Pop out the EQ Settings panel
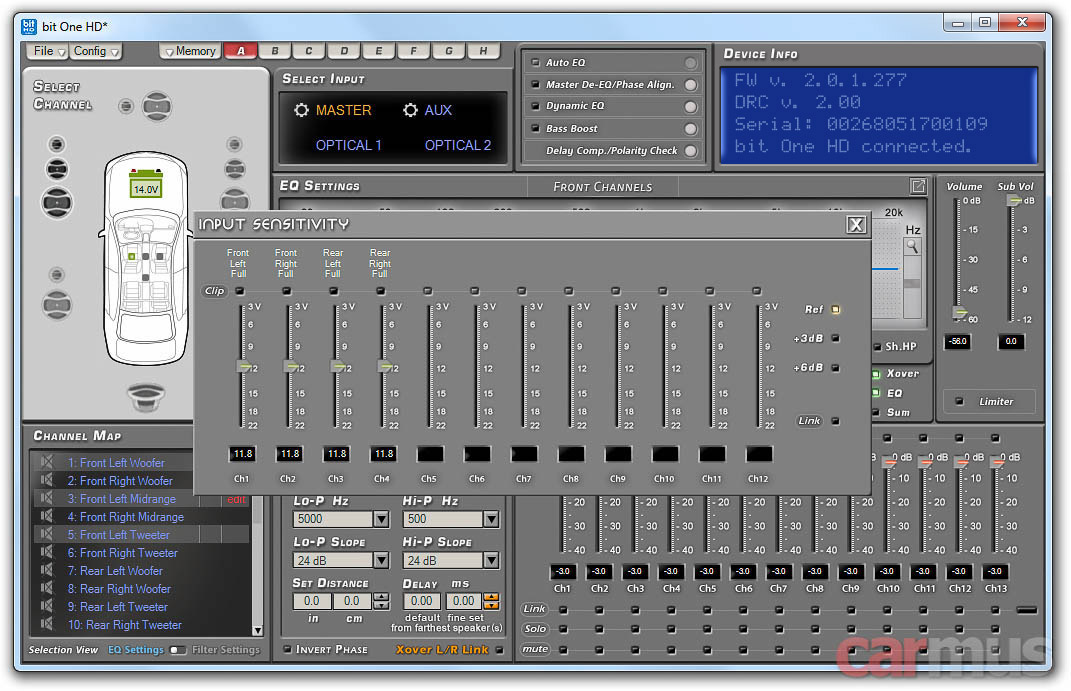Viewport: 1071px width, 691px height. pos(918,186)
